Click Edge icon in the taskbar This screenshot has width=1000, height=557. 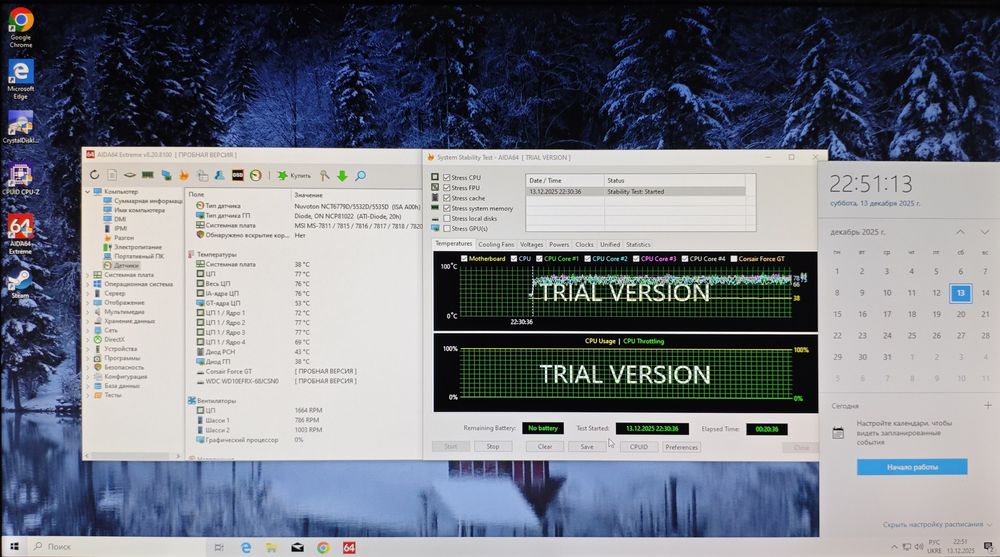(246, 547)
